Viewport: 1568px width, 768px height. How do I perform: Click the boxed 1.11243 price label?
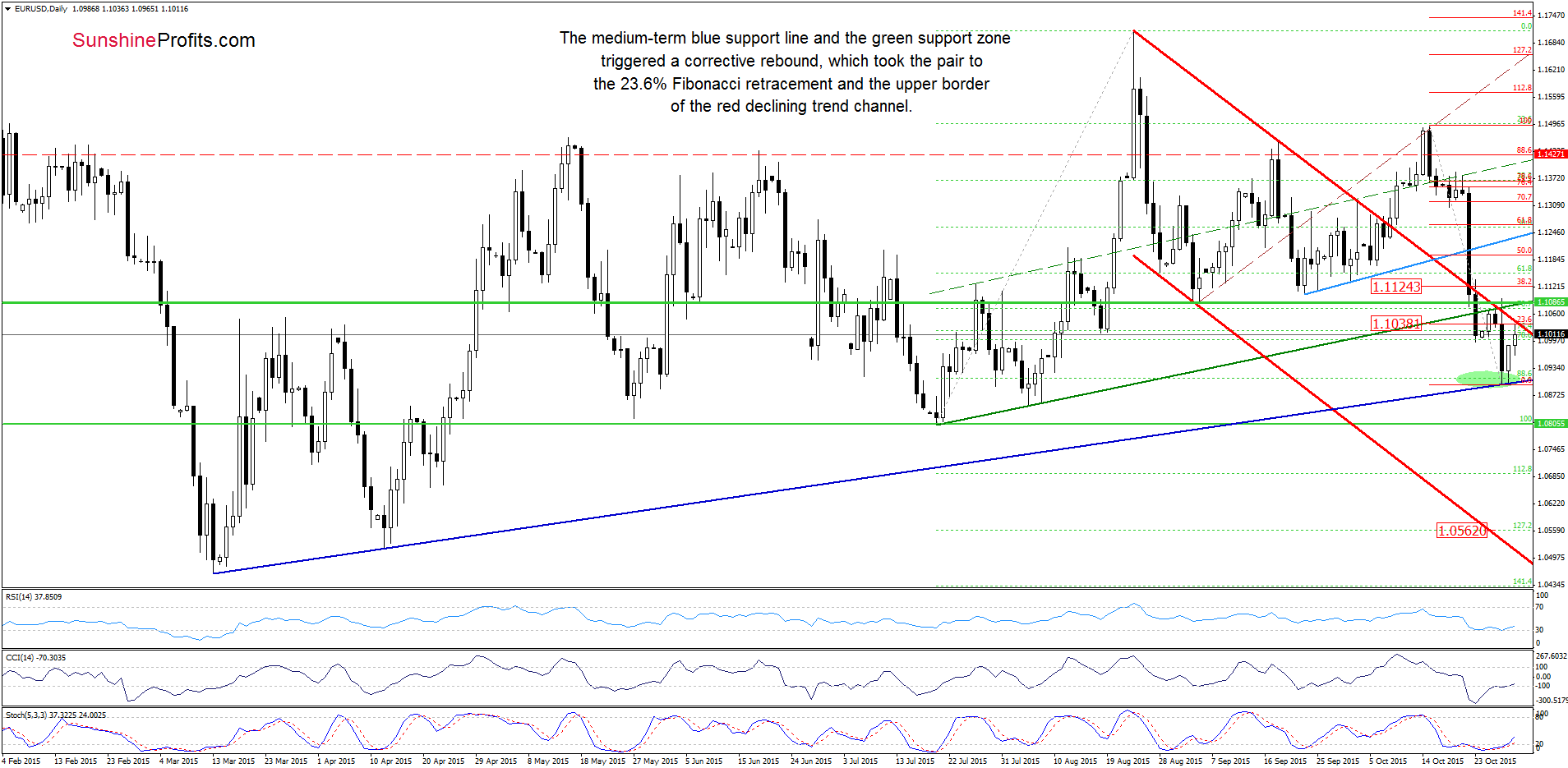pyautogui.click(x=1396, y=287)
